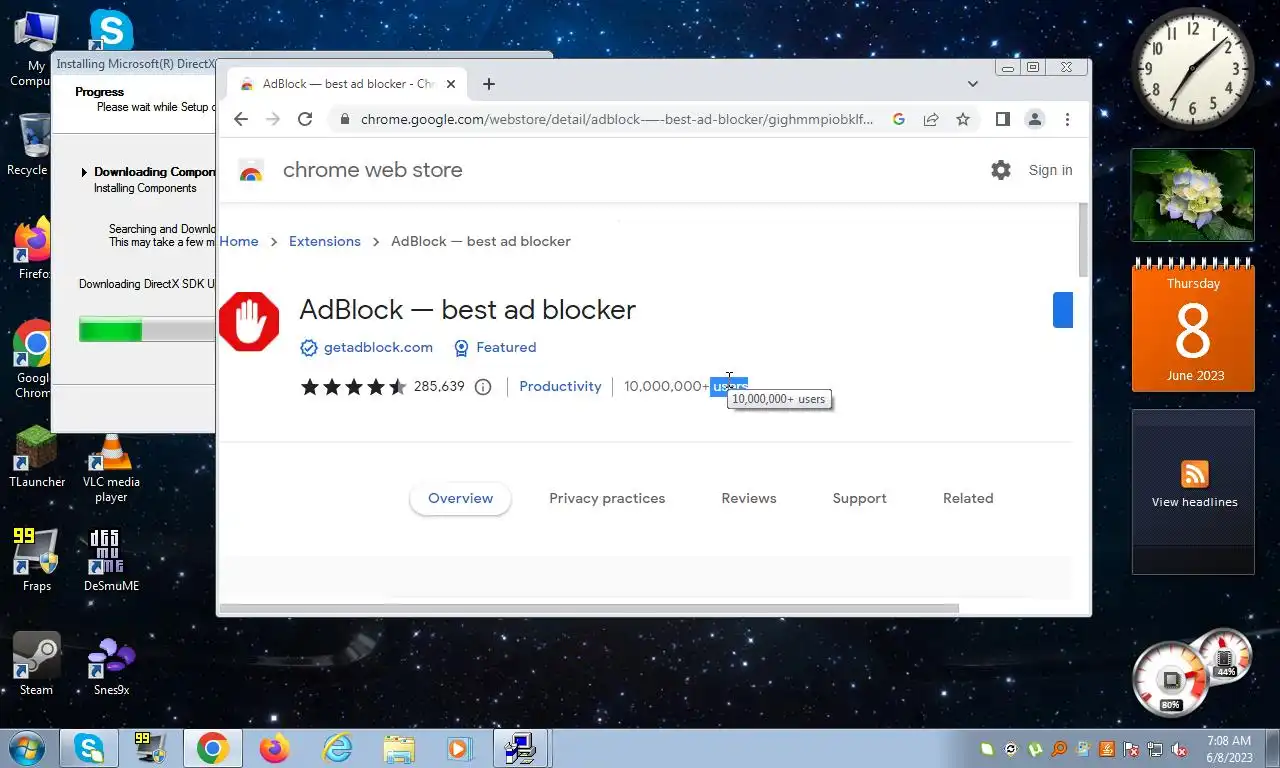
Task: Close the AdBlock tab
Action: [451, 84]
